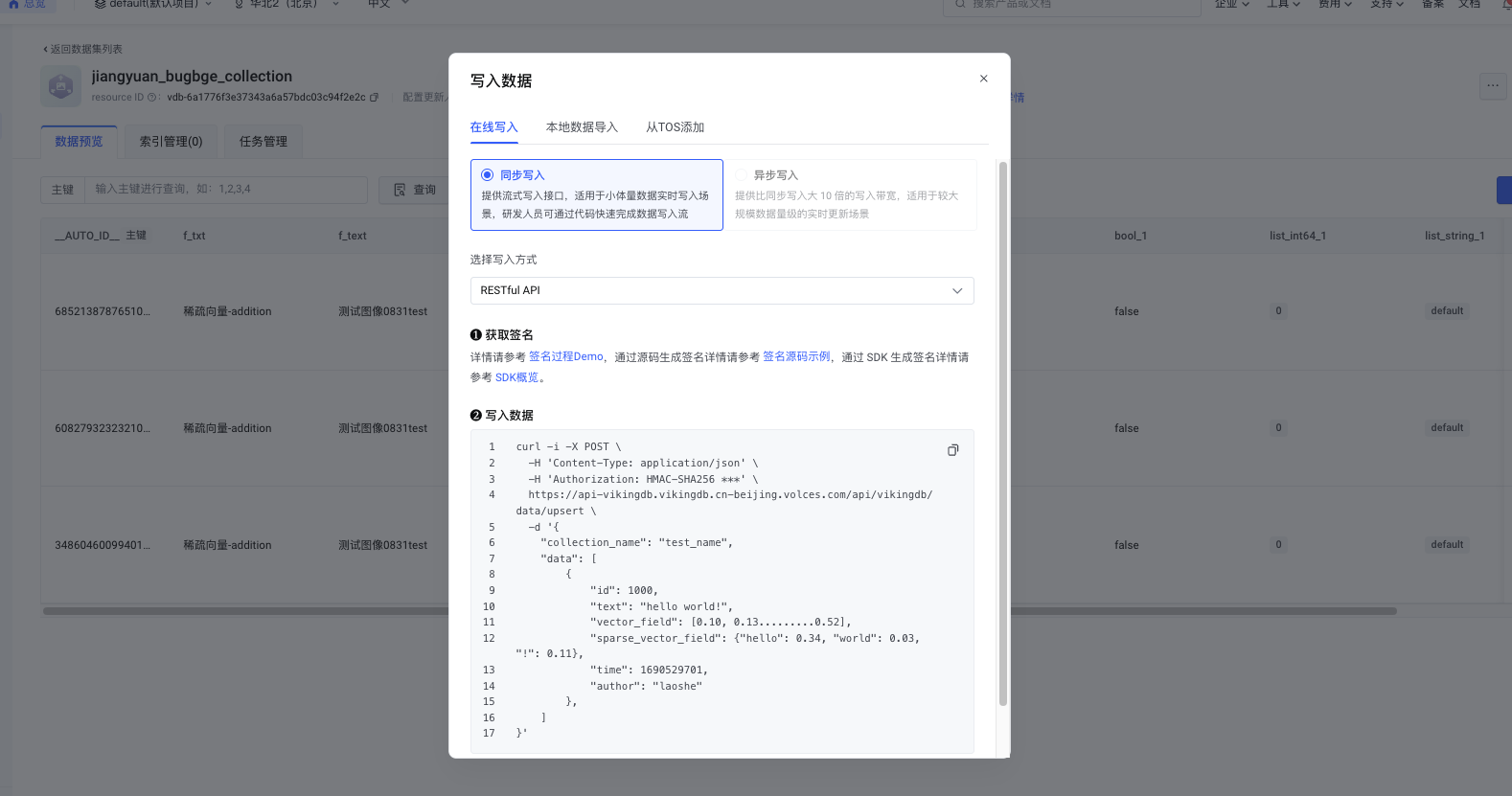Open the 本地数据导入 tab
The height and width of the screenshot is (796, 1512).
click(582, 127)
